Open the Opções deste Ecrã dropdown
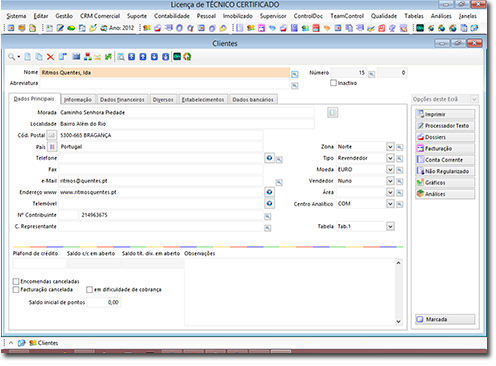The height and width of the screenshot is (366, 496). click(x=474, y=99)
